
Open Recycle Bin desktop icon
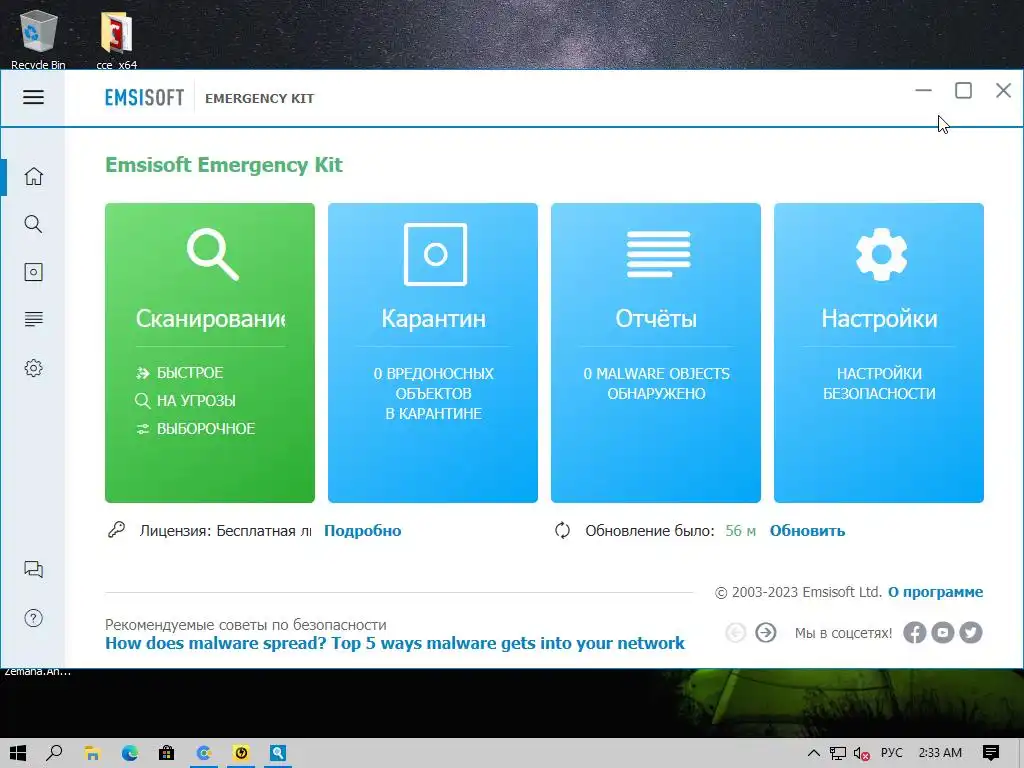38,39
